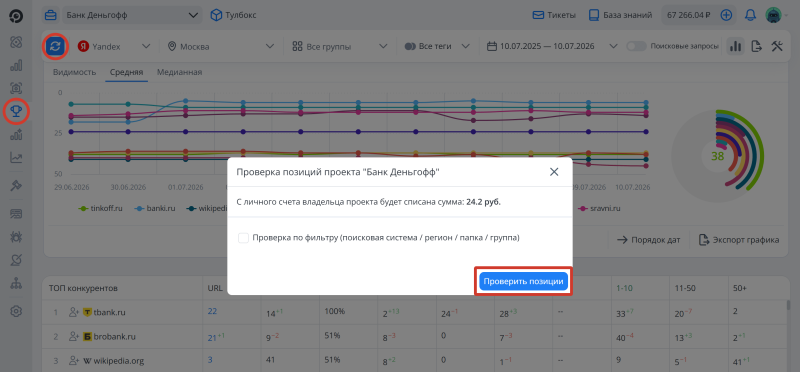
Task: Click the blue refresh positions button
Action: tap(56, 46)
